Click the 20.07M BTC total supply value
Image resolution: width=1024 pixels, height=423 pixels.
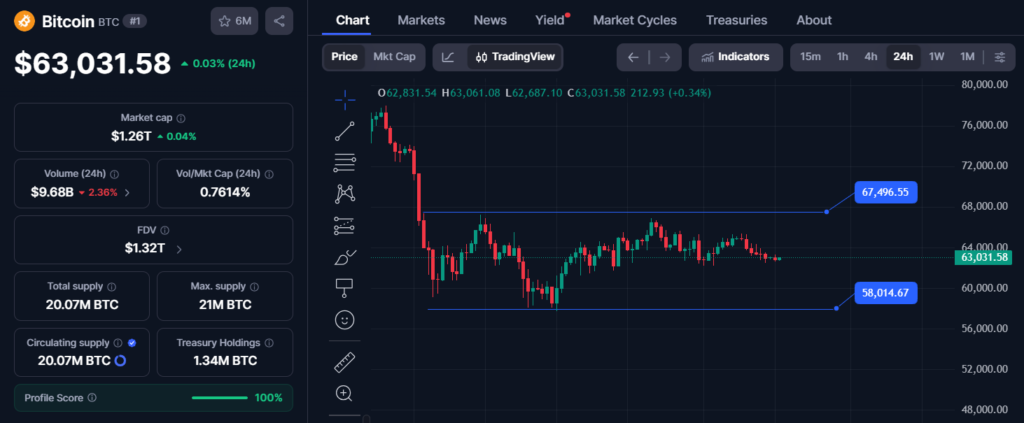(82, 305)
